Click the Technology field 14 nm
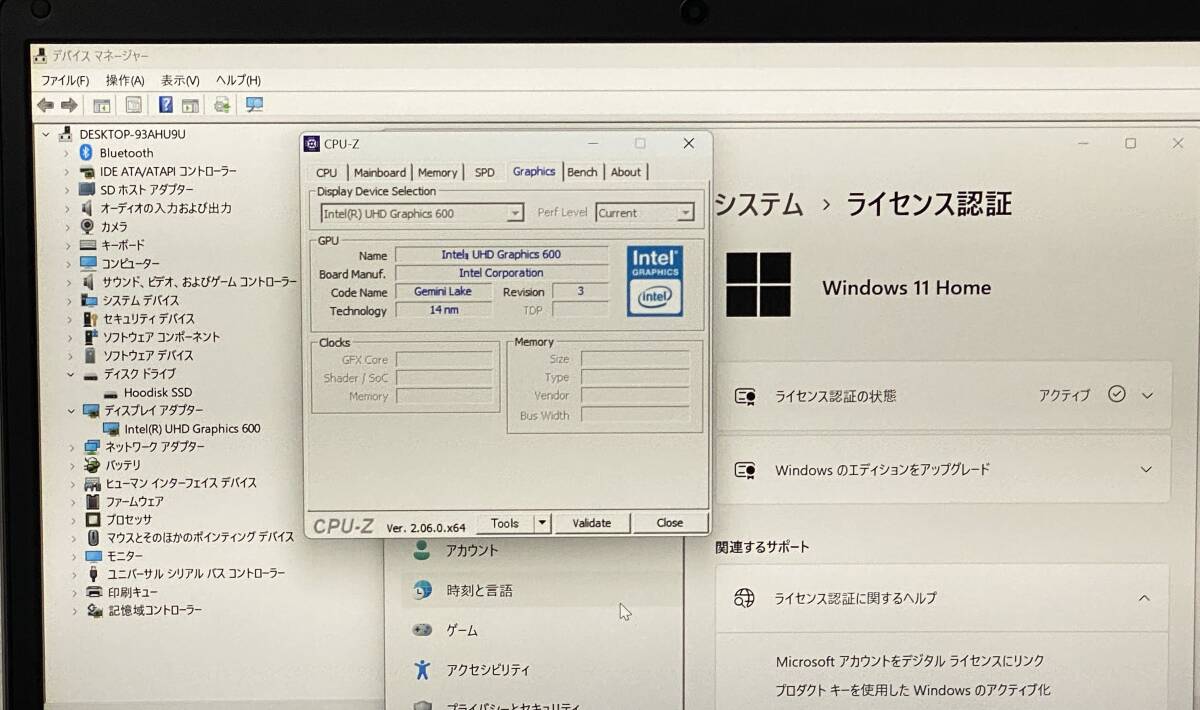The height and width of the screenshot is (710, 1200). pyautogui.click(x=443, y=310)
